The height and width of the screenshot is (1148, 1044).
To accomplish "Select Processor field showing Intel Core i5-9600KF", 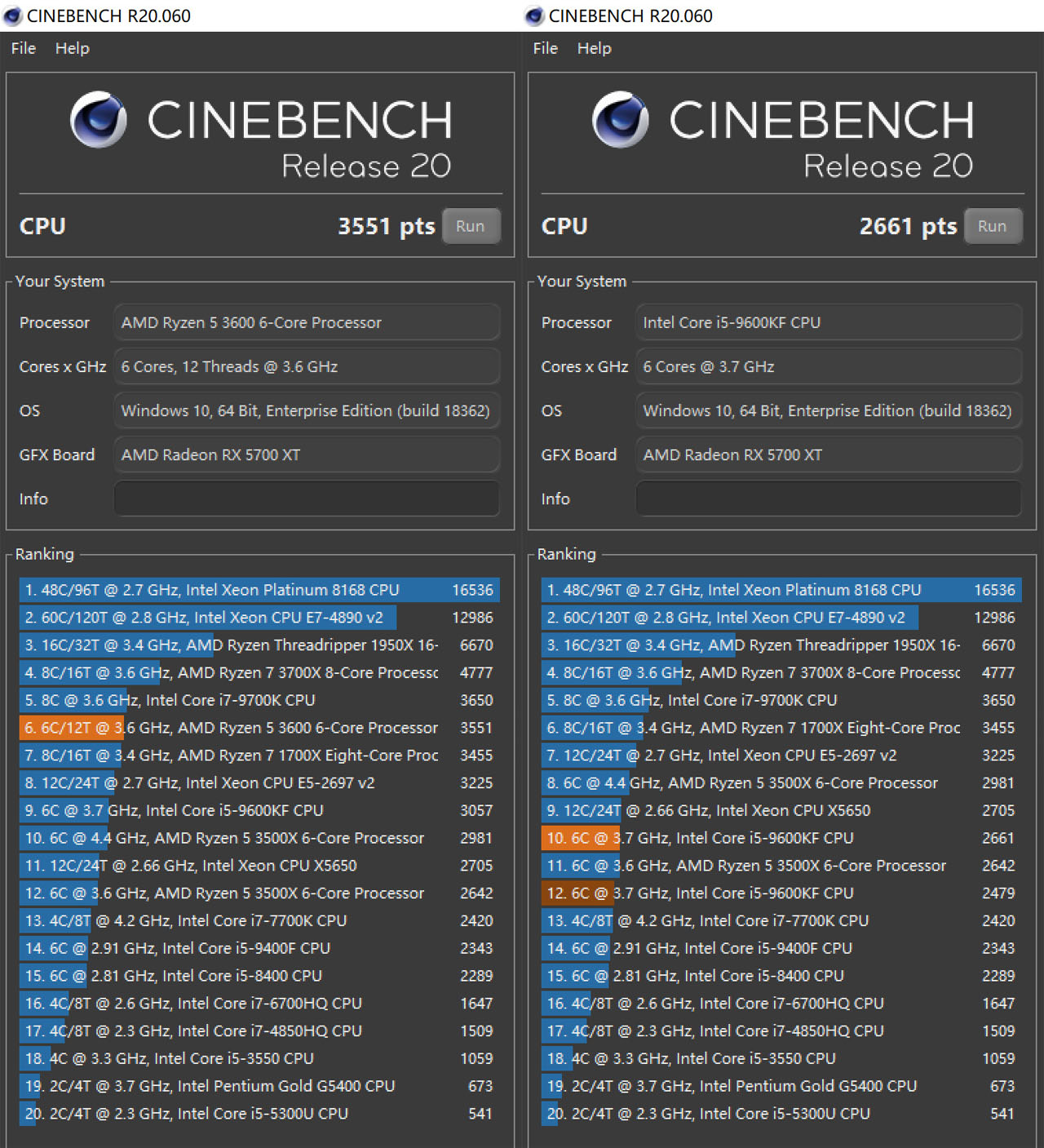I will [x=828, y=322].
